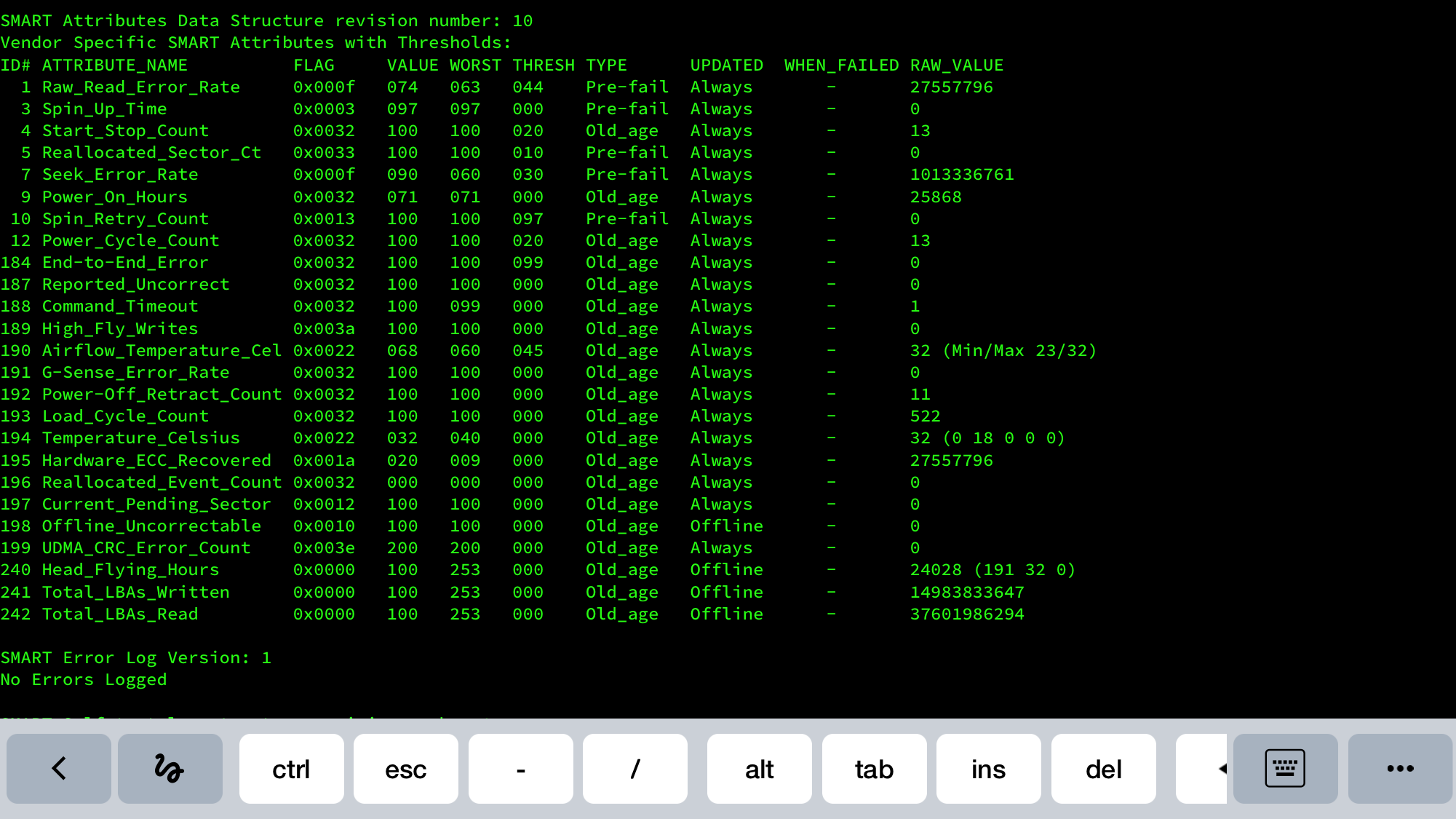The image size is (1456, 819).
Task: Click the RAW_VALUE column header
Action: [x=956, y=66]
